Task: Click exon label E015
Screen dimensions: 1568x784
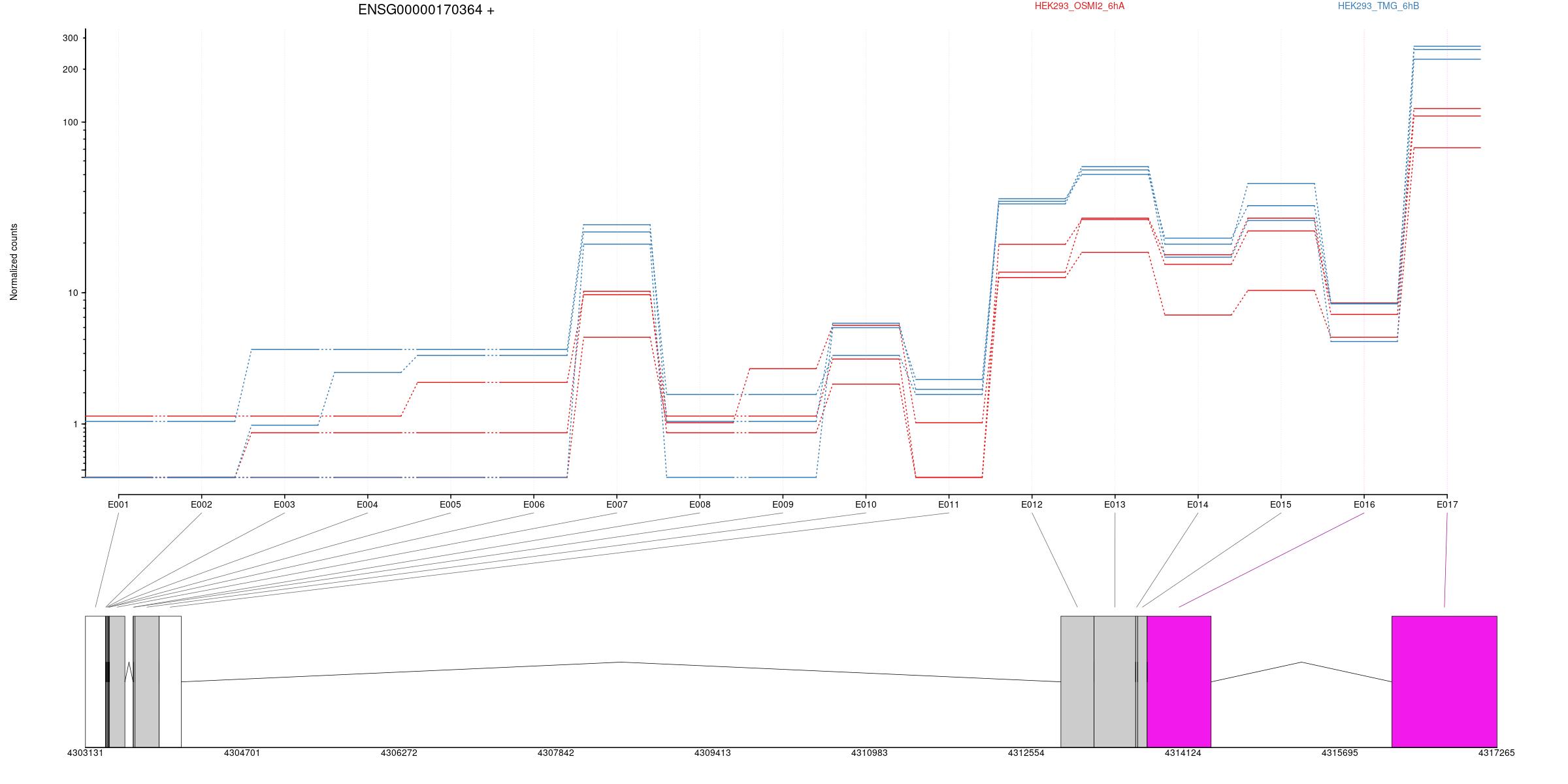Action: point(1281,504)
